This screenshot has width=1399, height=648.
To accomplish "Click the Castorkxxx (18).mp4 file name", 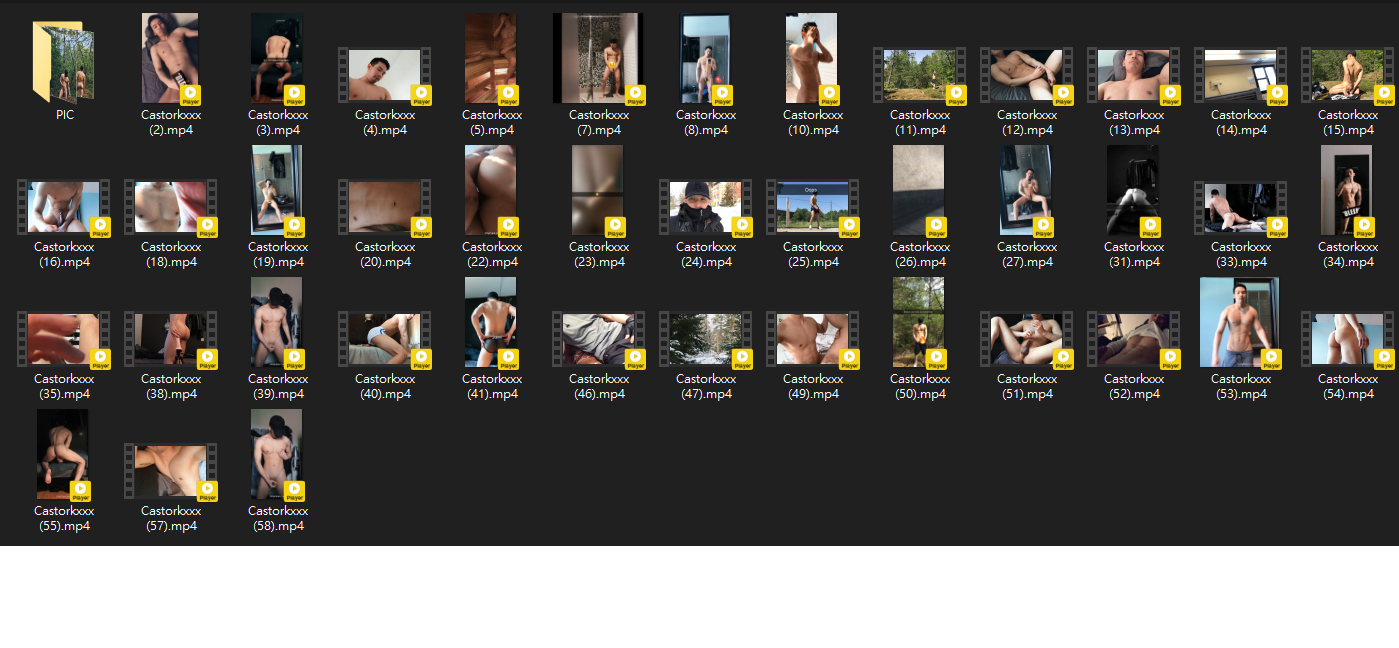I will coord(171,254).
